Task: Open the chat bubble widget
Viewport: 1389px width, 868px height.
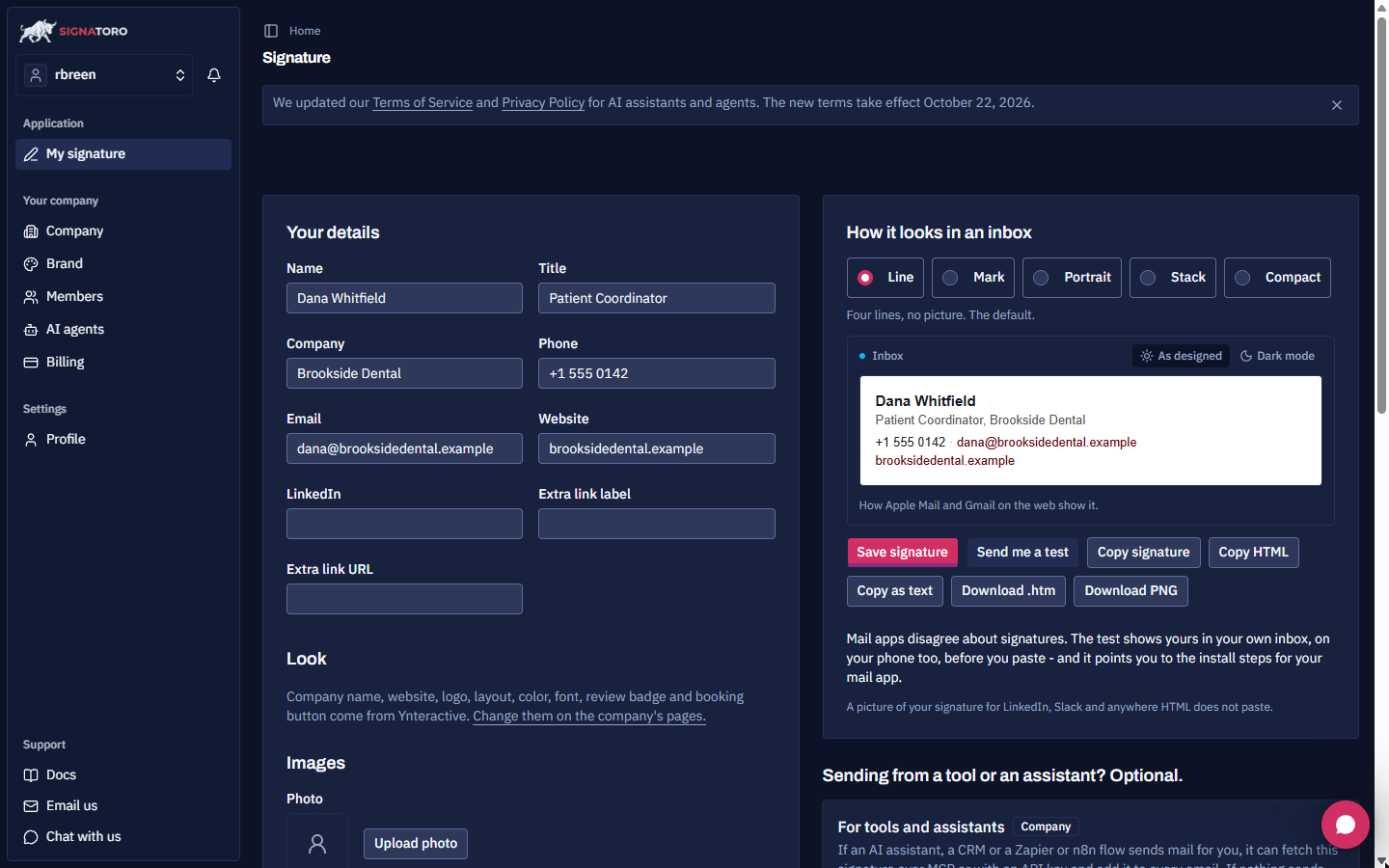Action: 1345,824
